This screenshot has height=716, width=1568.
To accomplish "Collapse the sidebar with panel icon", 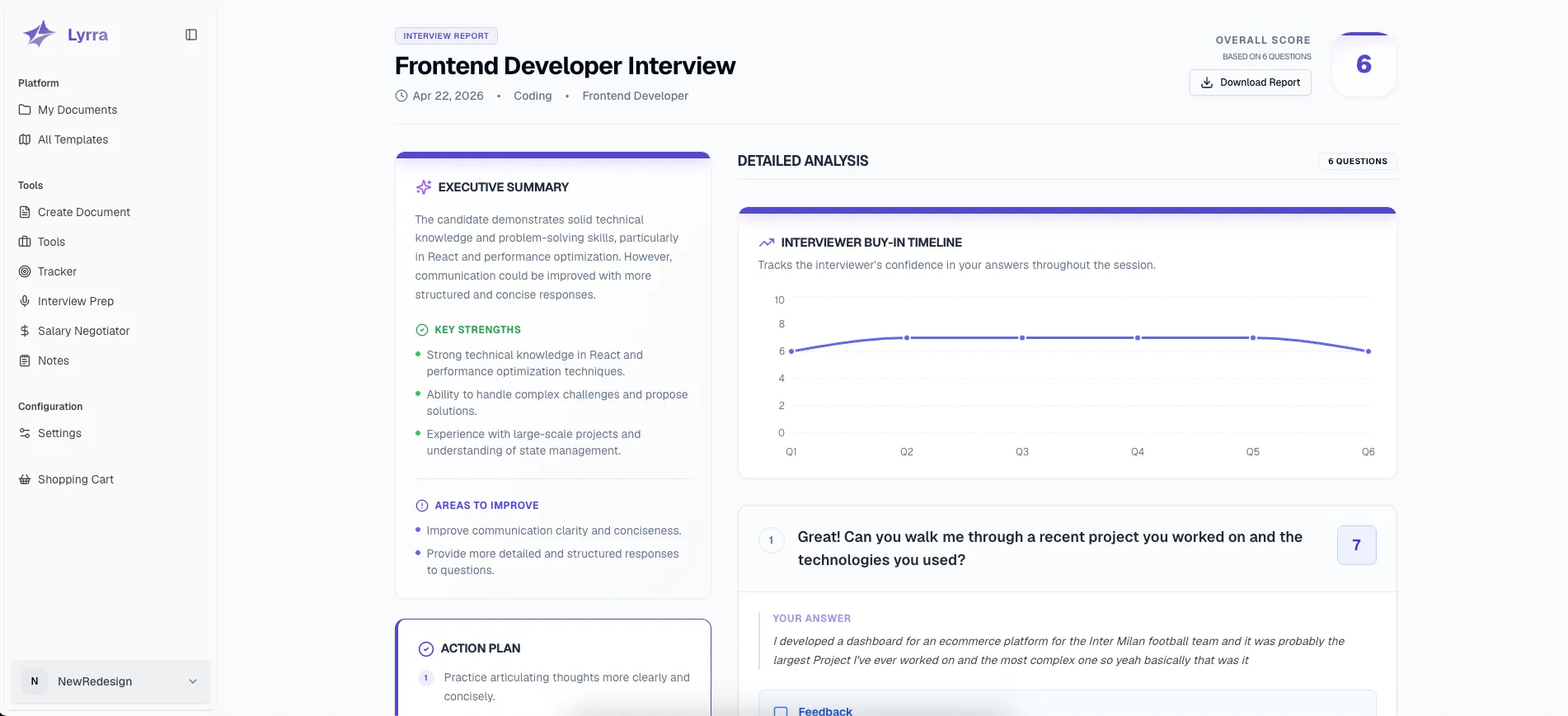I will click(191, 35).
